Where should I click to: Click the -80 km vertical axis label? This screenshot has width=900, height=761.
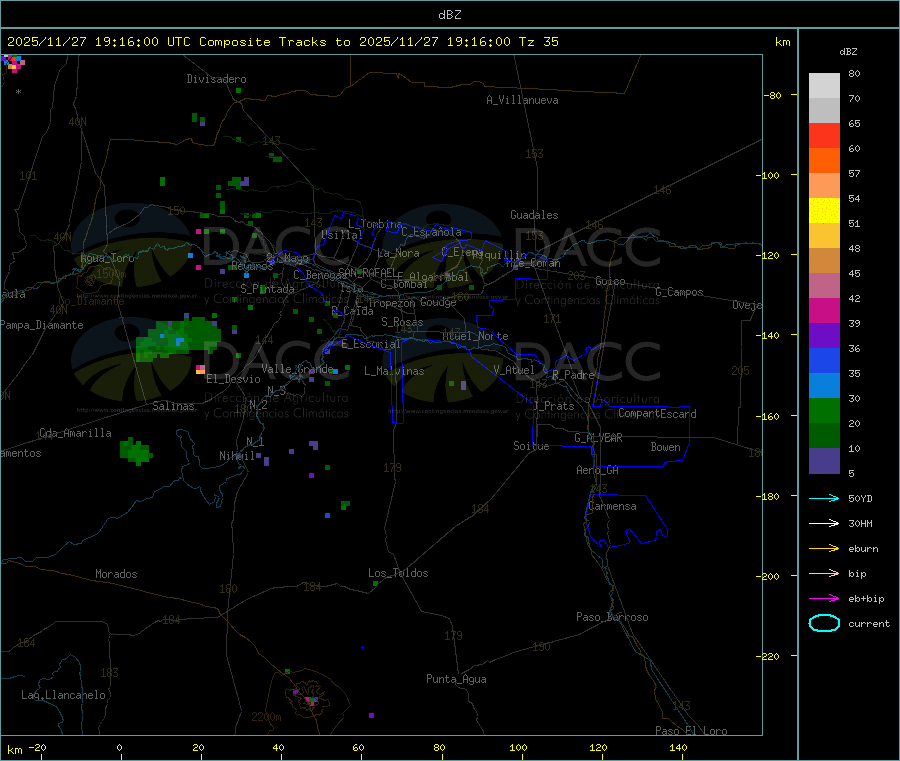(773, 95)
